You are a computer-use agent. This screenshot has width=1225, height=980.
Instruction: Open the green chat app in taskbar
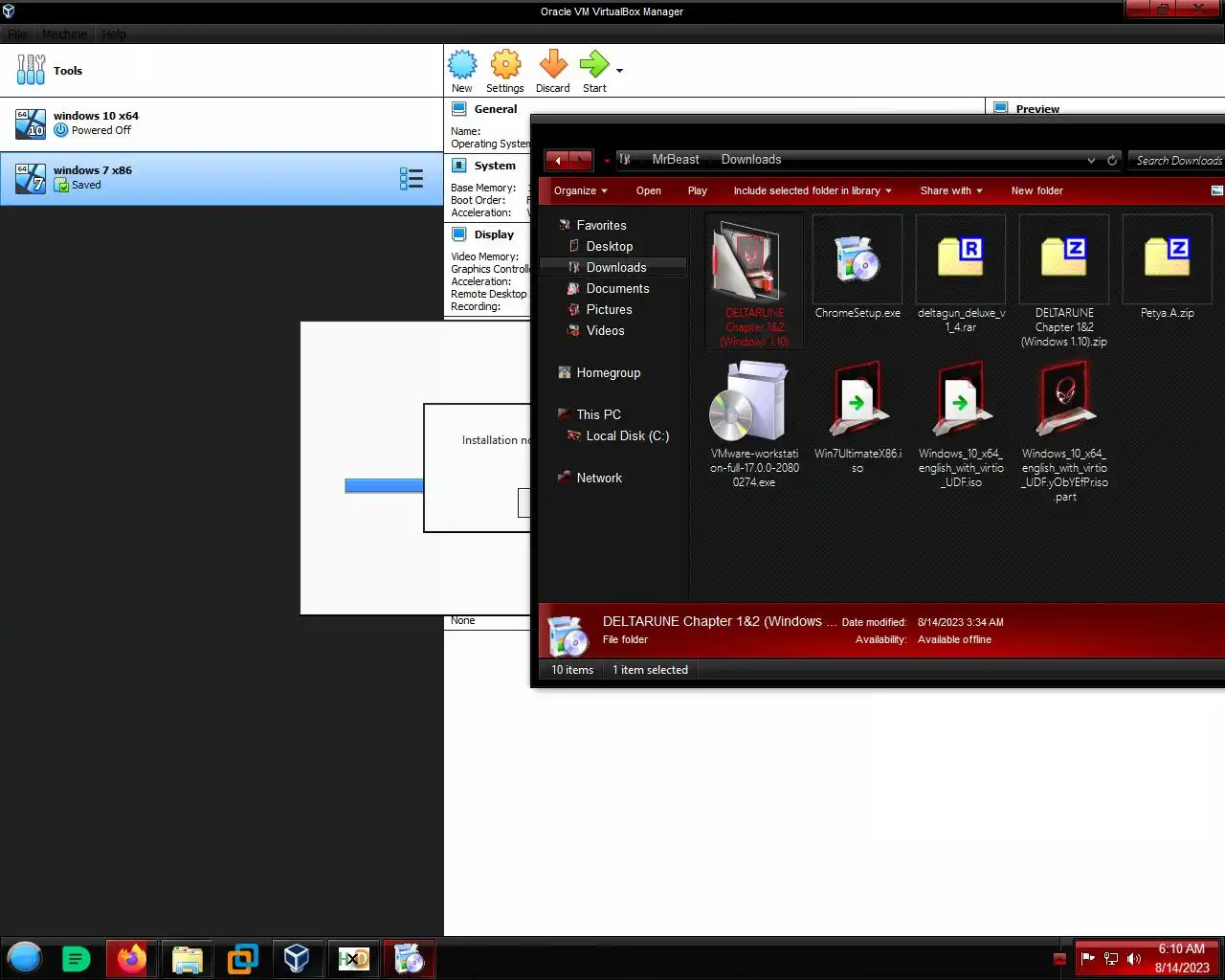click(x=77, y=958)
